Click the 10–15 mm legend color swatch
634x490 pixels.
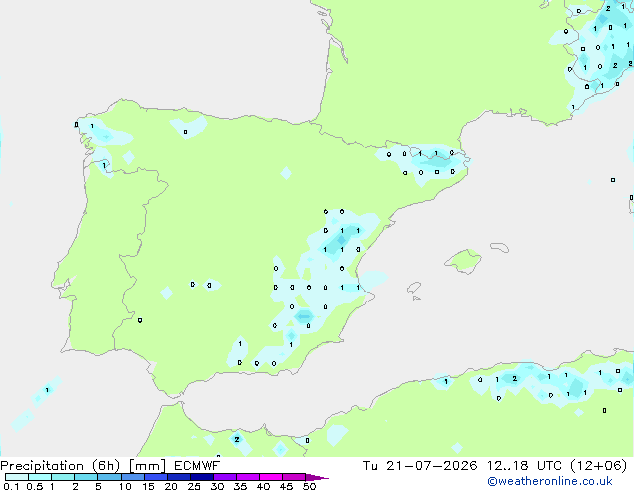tap(132, 477)
